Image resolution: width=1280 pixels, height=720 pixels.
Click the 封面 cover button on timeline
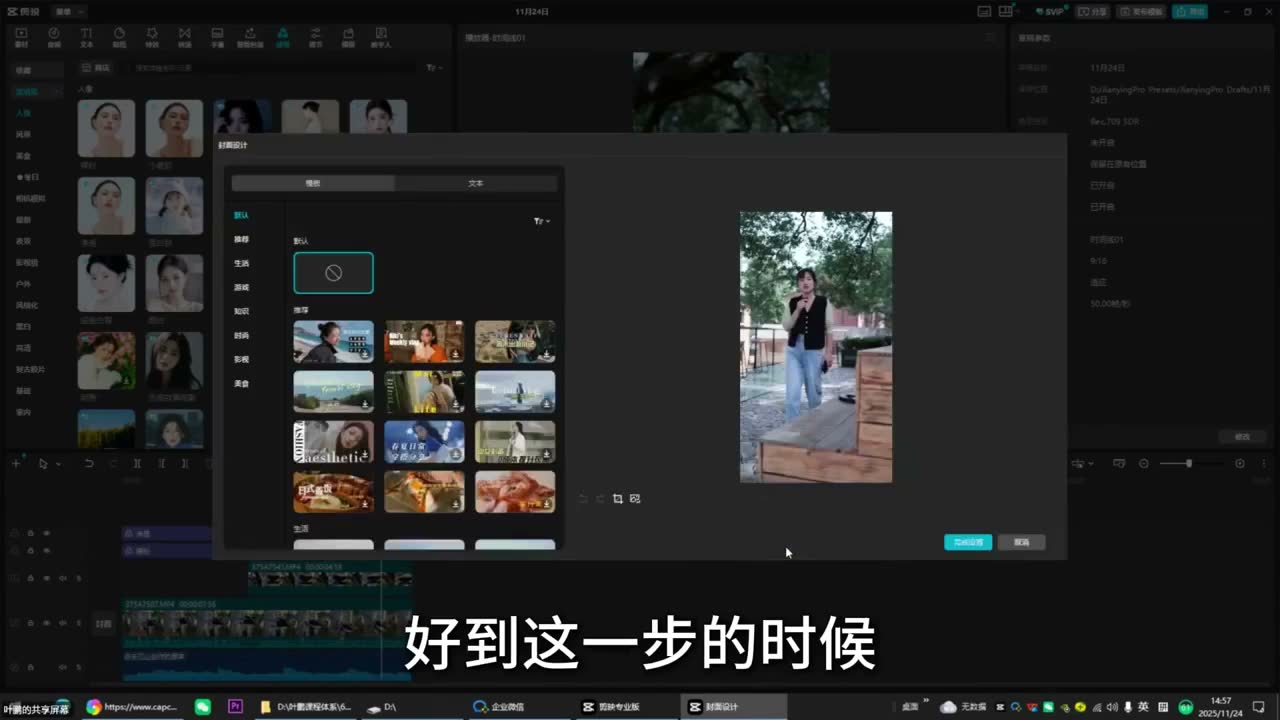103,622
